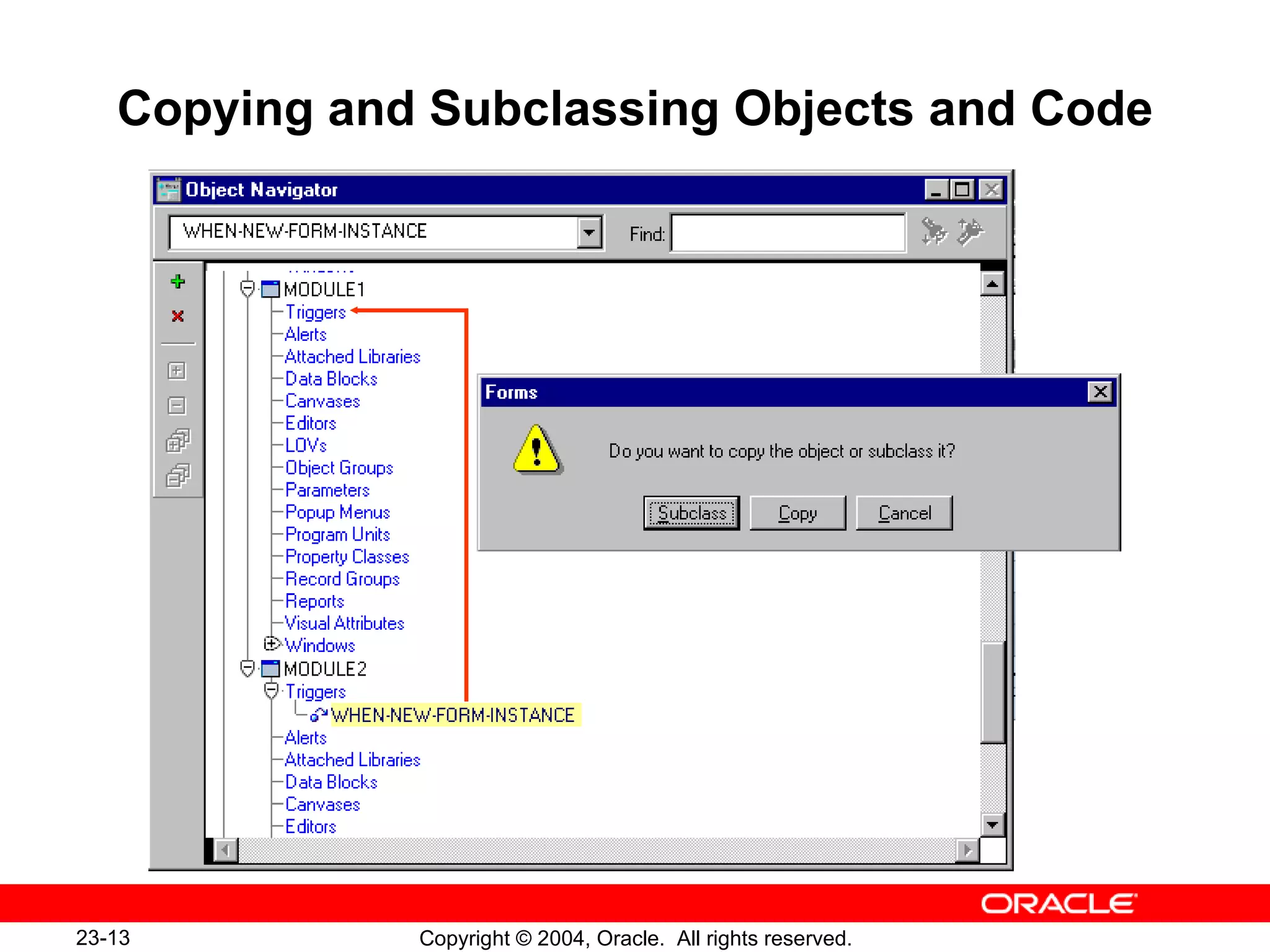1270x952 pixels.
Task: Click the Subclass button
Action: (691, 513)
